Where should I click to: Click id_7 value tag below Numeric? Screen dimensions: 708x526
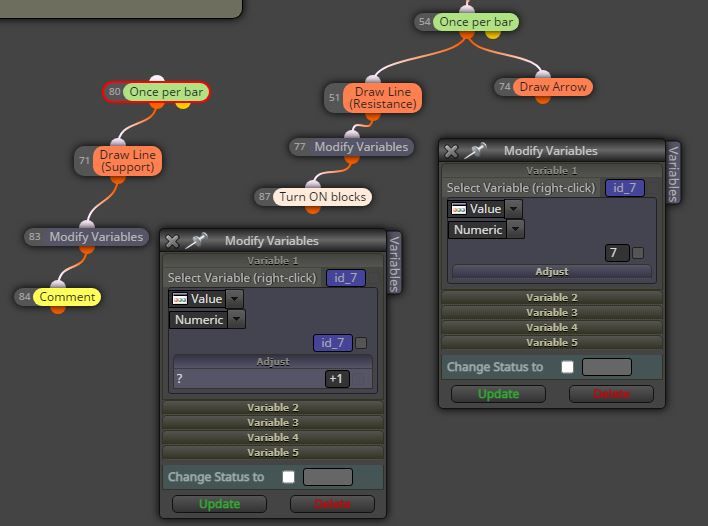click(x=332, y=343)
